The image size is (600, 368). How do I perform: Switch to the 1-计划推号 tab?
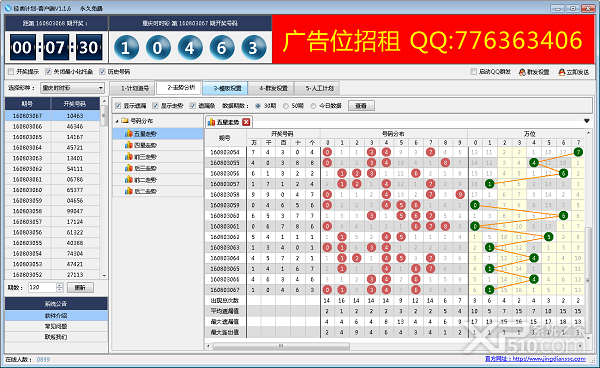(132, 88)
